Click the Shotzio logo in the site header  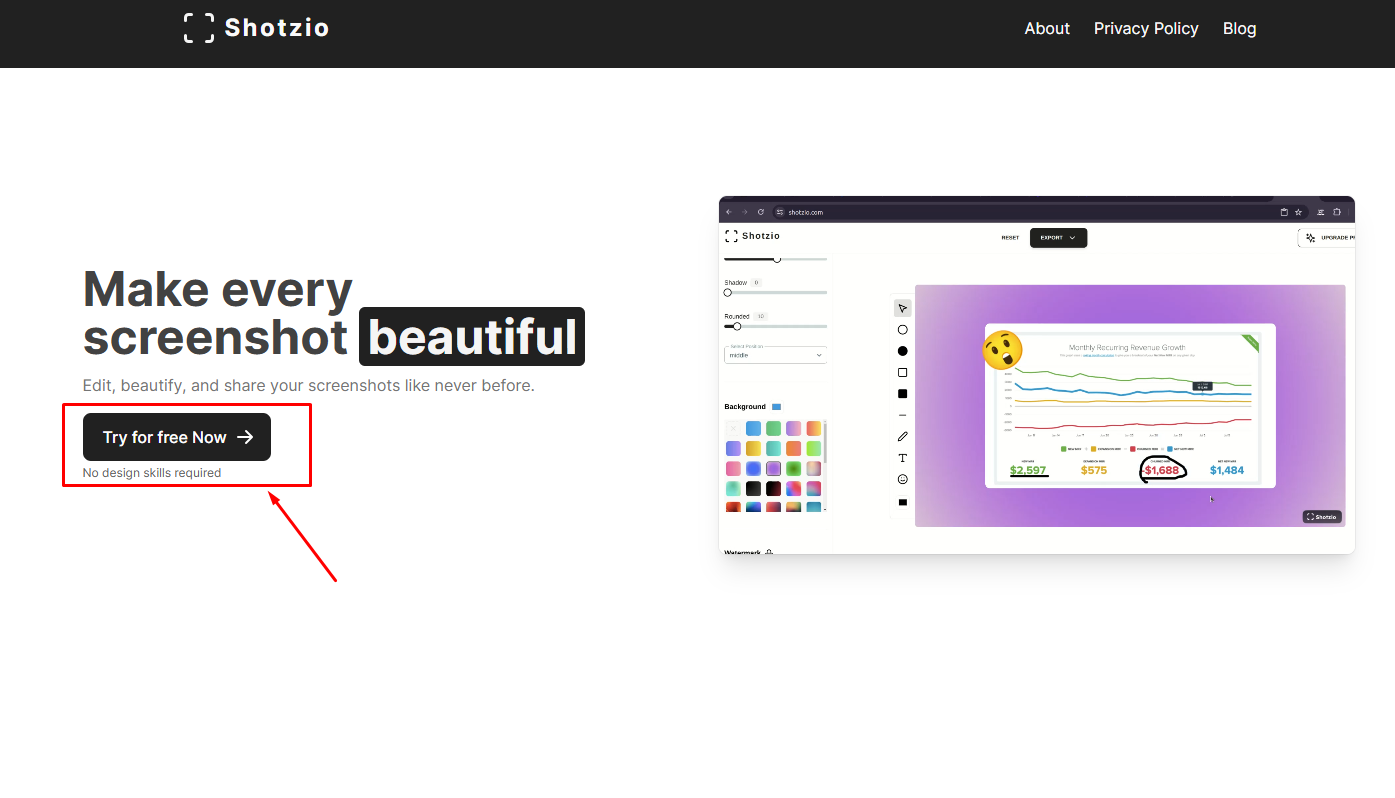tap(256, 28)
